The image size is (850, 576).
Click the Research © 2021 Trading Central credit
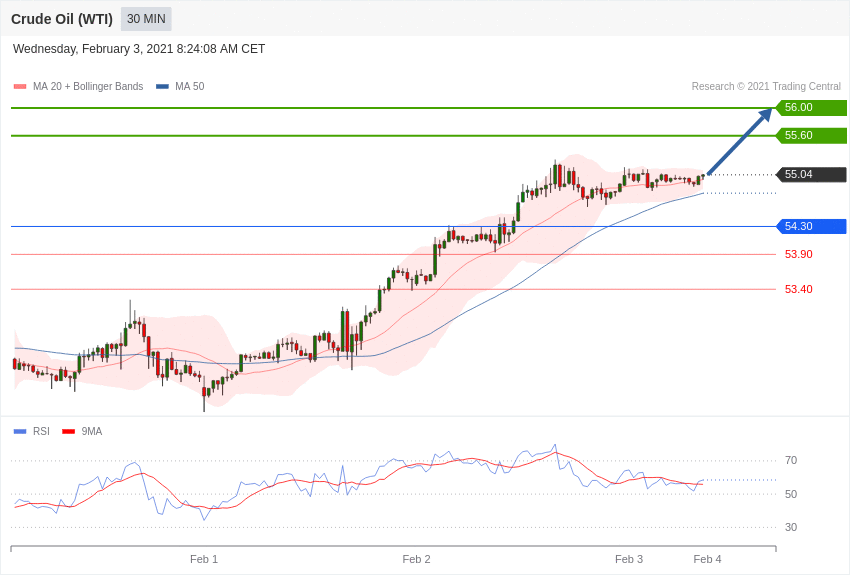point(766,87)
